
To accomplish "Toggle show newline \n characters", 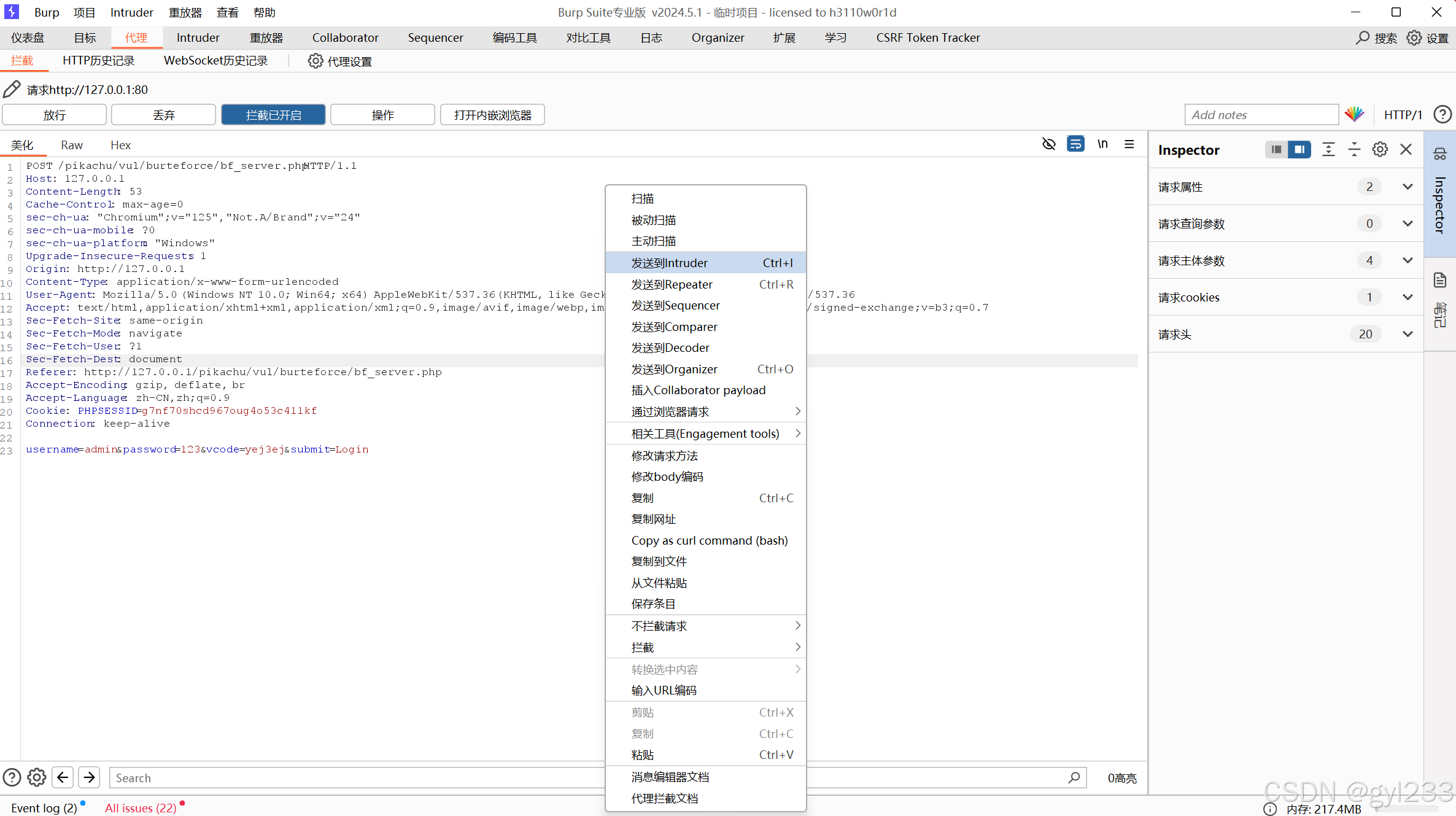I will pyautogui.click(x=1103, y=144).
